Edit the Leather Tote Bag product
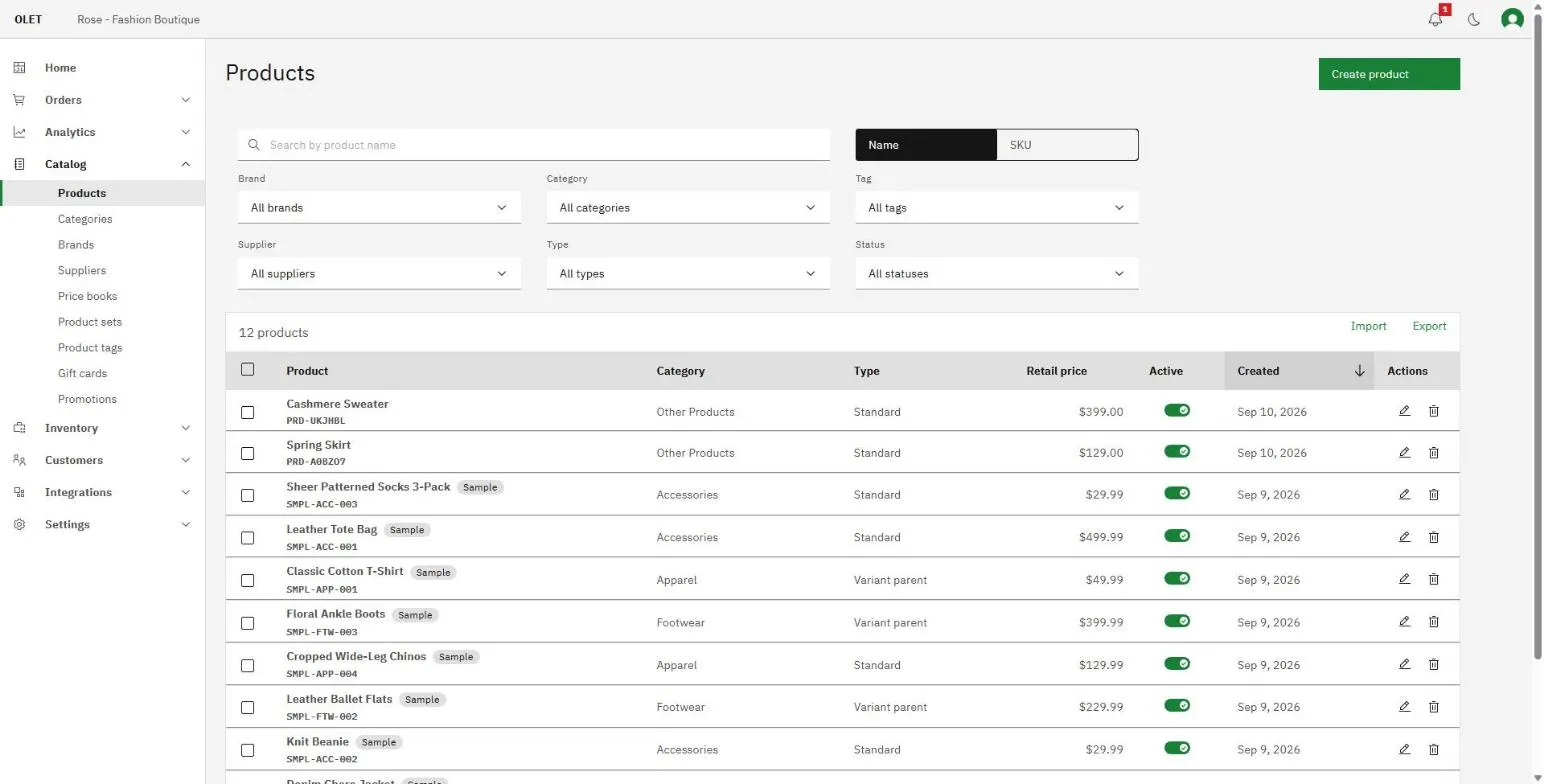The width and height of the screenshot is (1544, 784). point(1404,537)
